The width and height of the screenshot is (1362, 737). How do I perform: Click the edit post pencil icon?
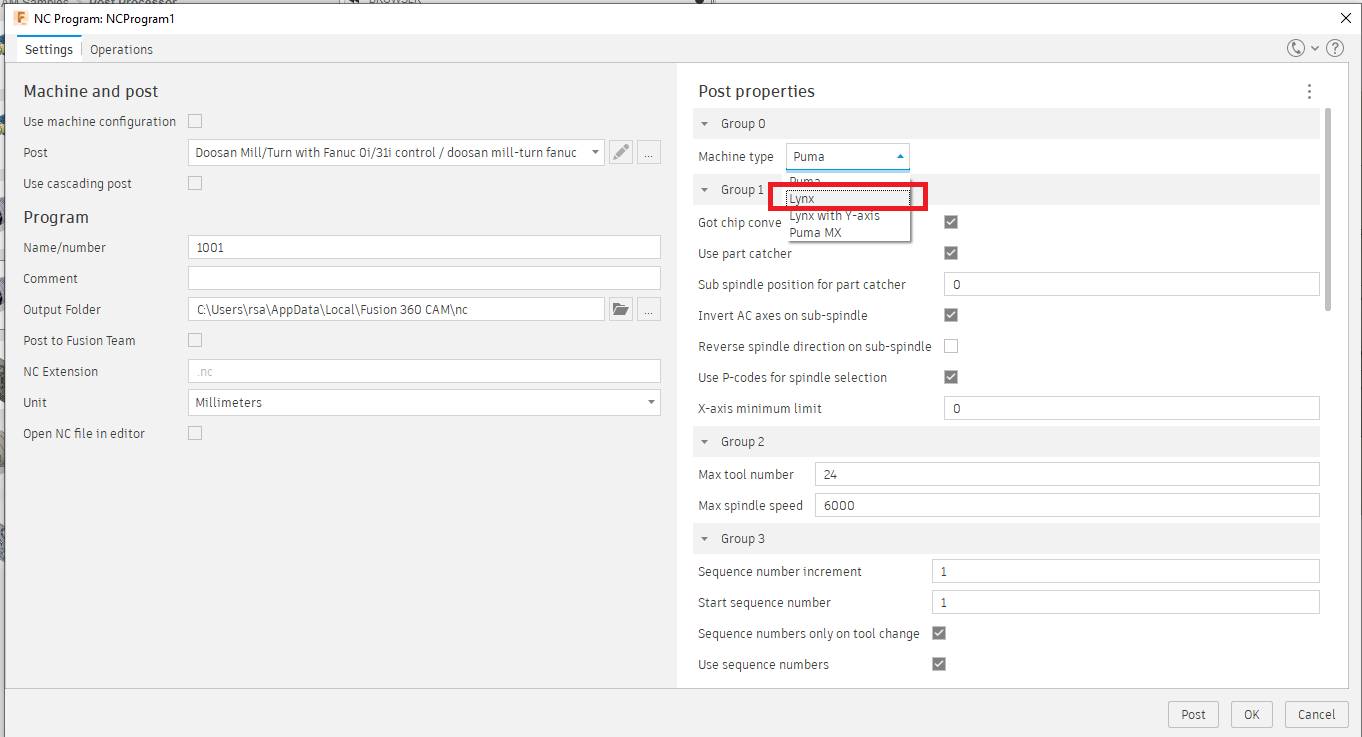click(621, 153)
